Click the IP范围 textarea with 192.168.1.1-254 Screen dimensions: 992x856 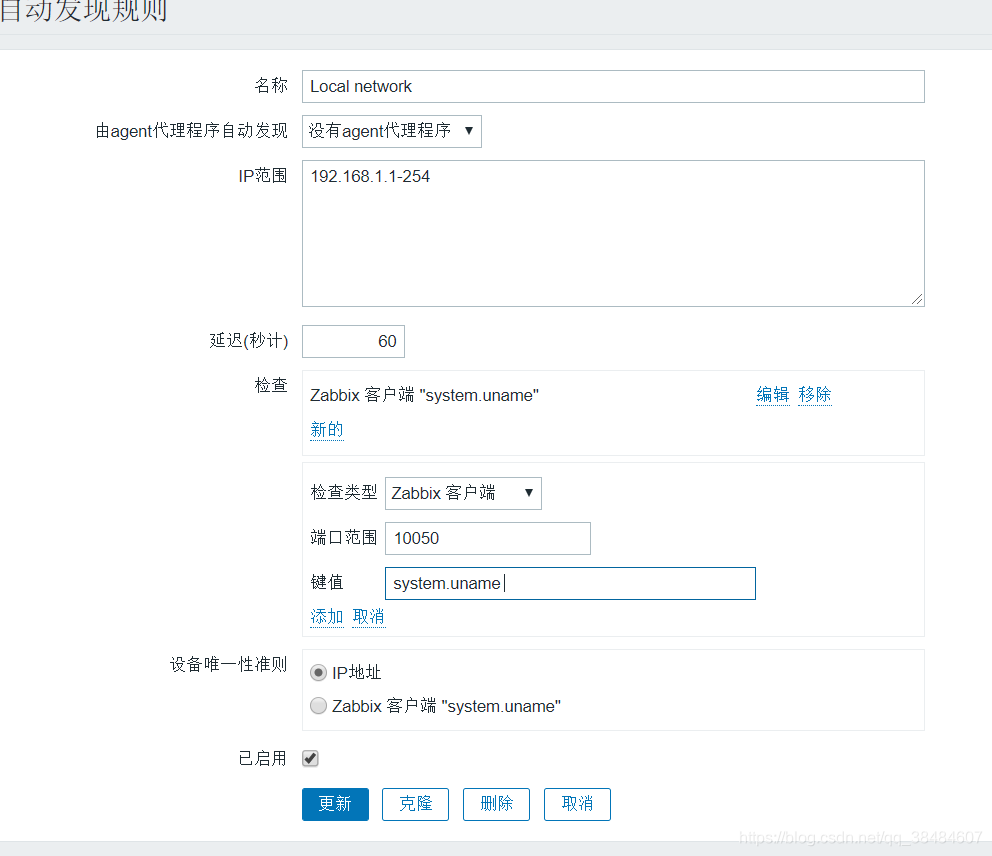(x=613, y=233)
